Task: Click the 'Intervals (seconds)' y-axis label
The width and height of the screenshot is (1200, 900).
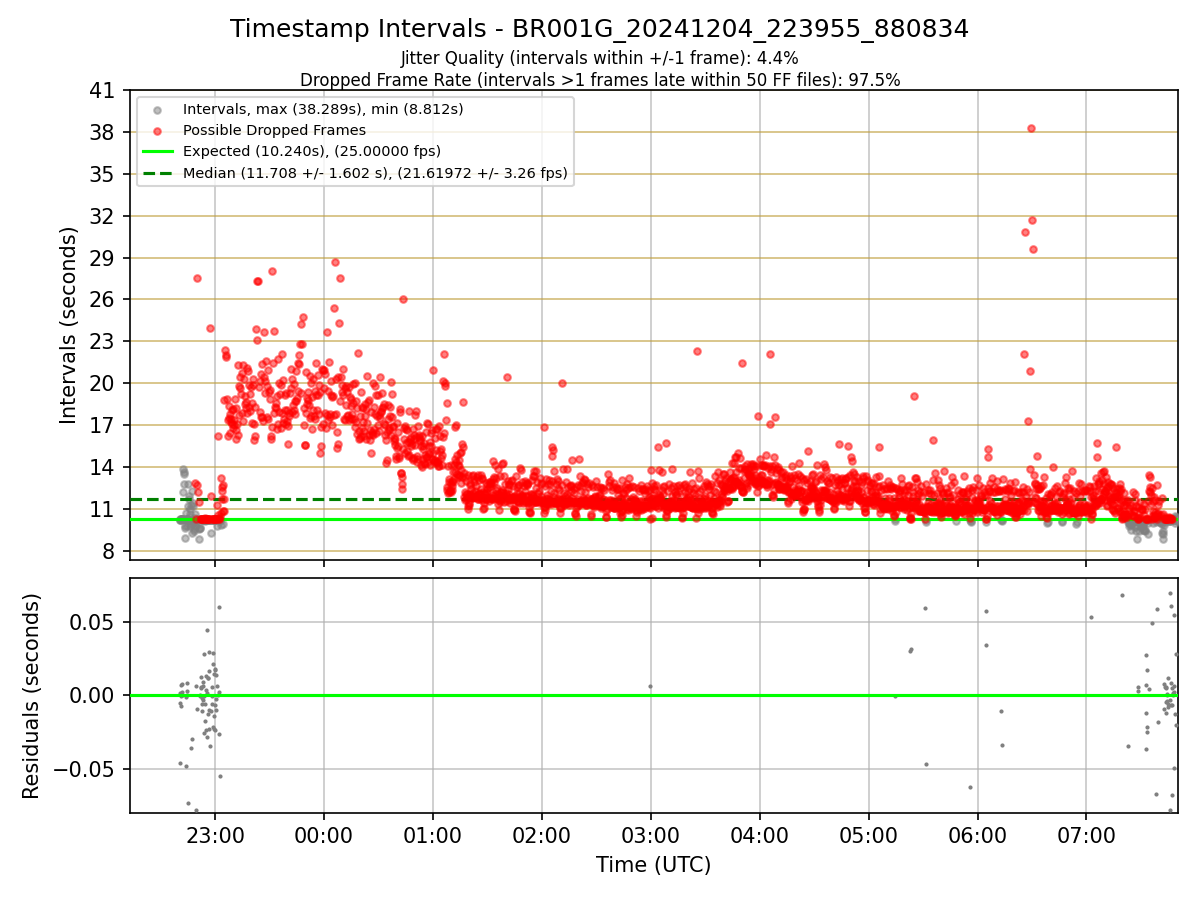Action: 68,324
